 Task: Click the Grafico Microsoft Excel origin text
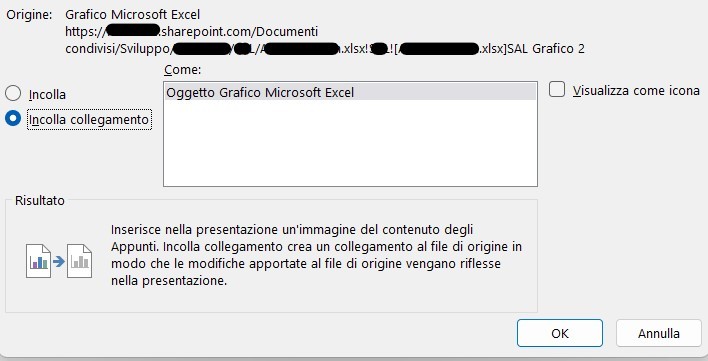tap(133, 14)
